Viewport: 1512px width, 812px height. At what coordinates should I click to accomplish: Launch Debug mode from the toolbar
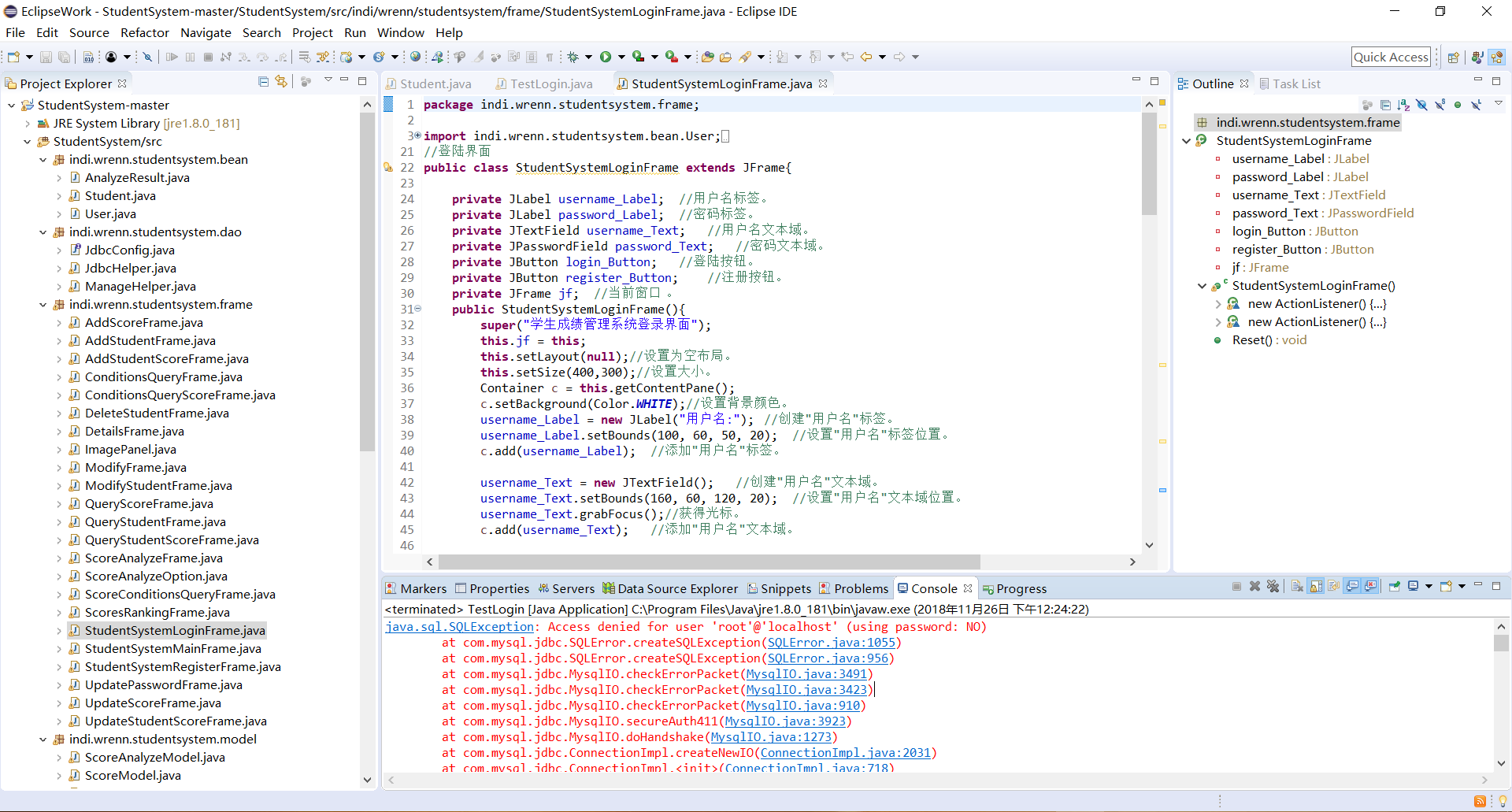pyautogui.click(x=574, y=57)
